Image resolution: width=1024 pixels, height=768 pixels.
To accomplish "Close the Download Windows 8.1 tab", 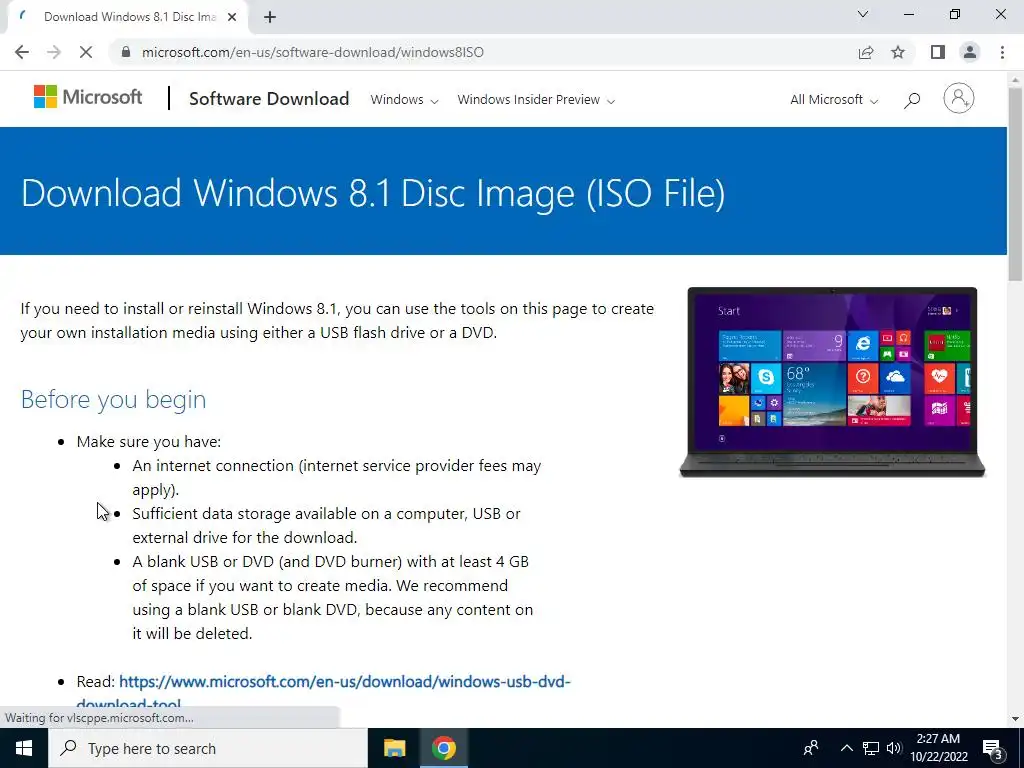I will pos(232,17).
